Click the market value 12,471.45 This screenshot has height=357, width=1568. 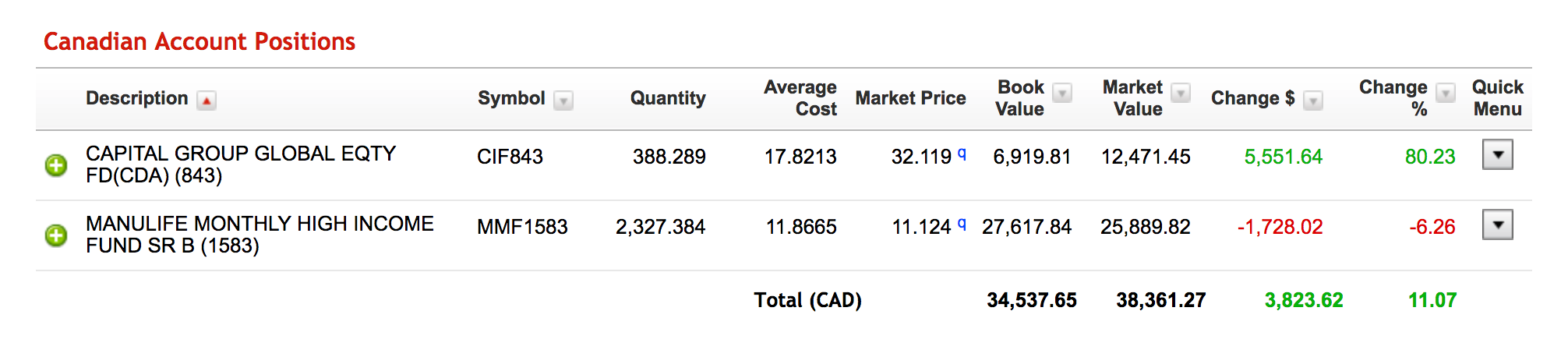(x=1146, y=157)
